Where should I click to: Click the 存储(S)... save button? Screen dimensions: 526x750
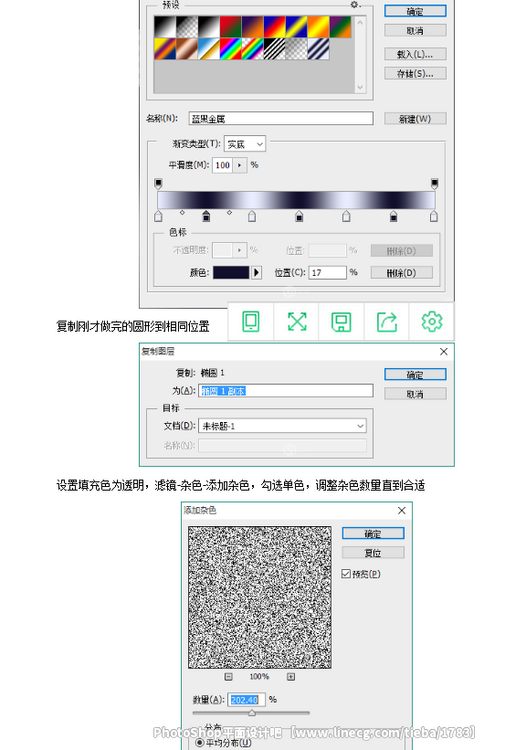[x=415, y=74]
